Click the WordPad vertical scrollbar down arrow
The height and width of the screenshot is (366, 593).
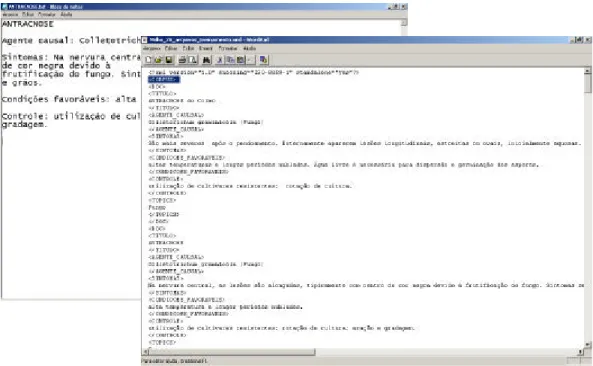[587, 344]
